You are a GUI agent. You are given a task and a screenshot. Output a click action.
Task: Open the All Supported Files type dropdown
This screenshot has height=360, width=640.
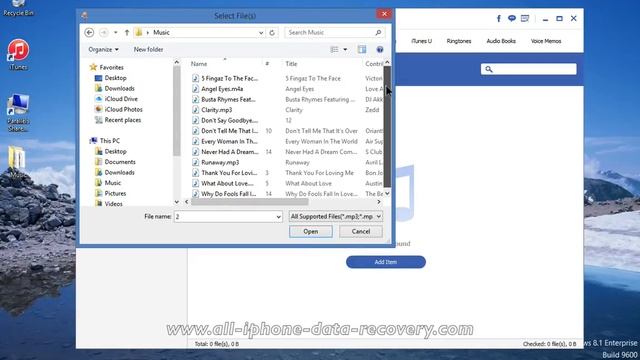tap(336, 216)
